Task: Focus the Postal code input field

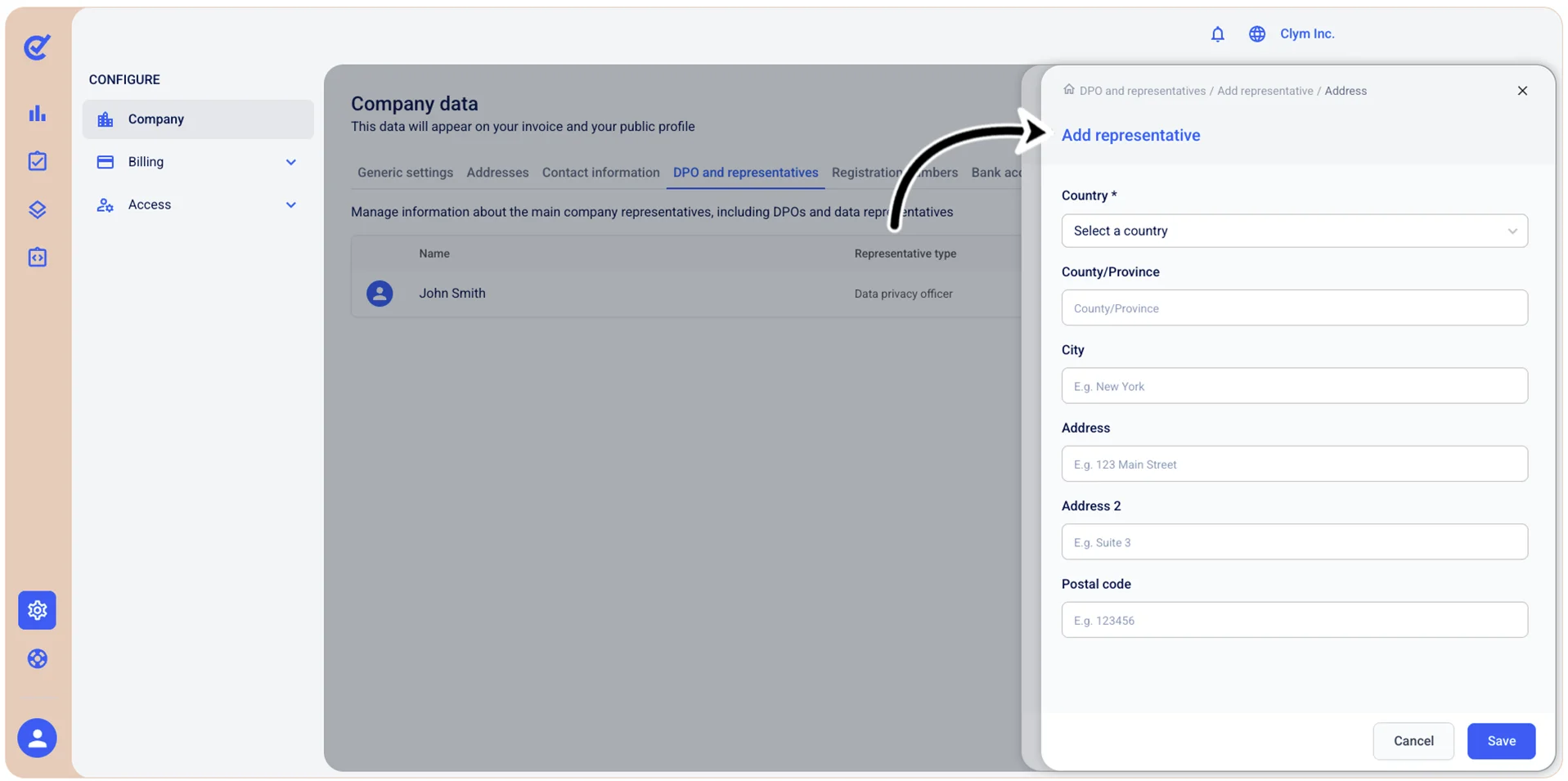Action: pos(1294,620)
